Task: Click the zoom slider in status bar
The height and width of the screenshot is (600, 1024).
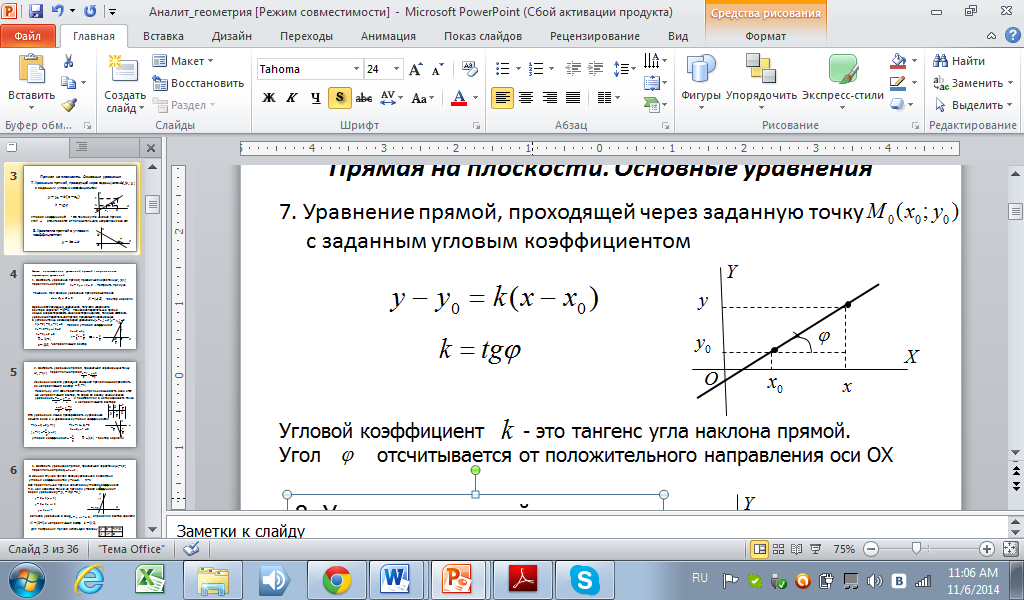Action: point(917,549)
